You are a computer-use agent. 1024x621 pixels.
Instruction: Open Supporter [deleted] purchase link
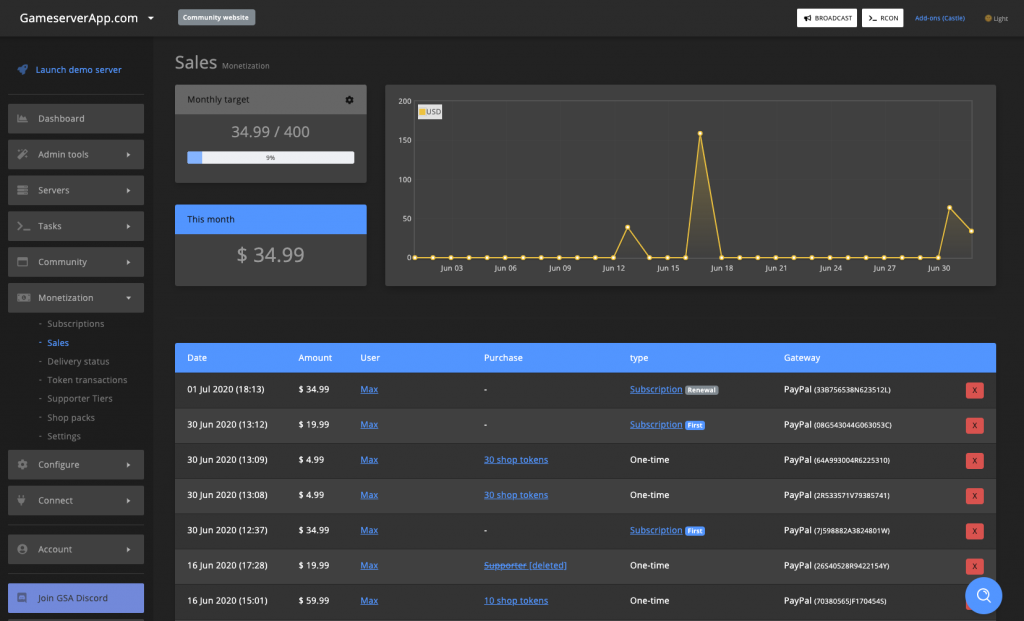click(x=525, y=565)
